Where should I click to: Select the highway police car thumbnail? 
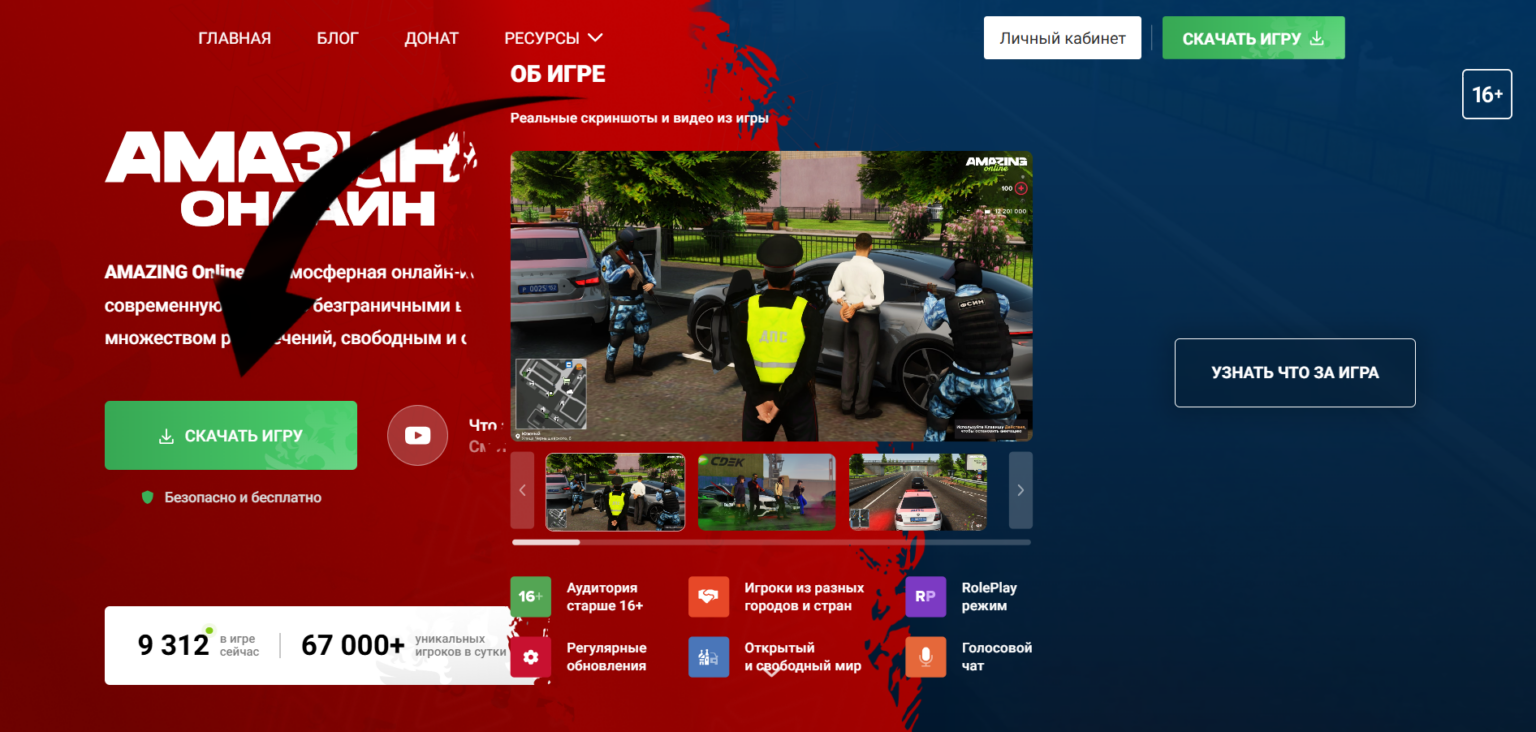tap(918, 491)
